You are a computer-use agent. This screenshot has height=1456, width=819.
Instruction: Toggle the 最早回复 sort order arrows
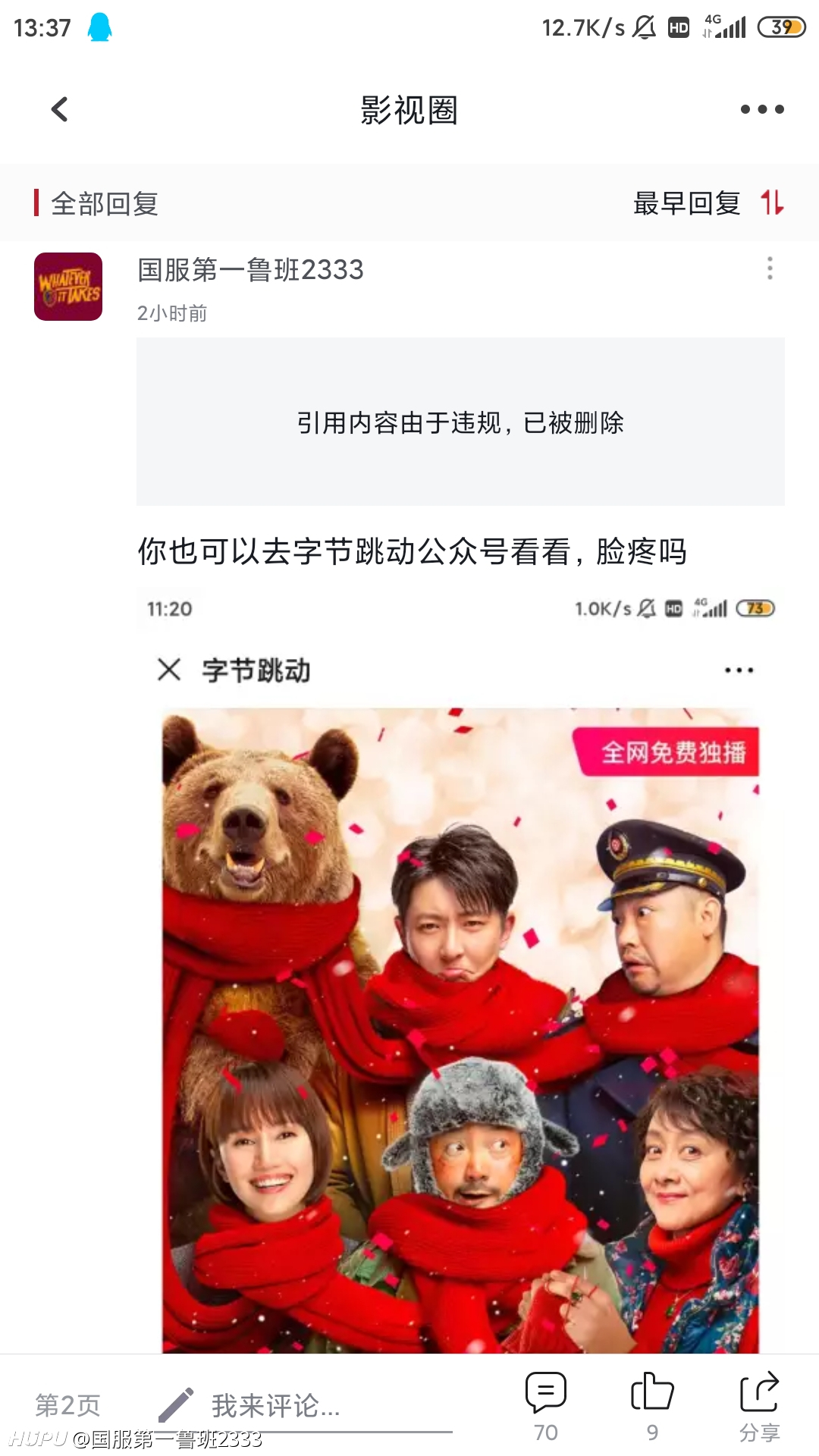pyautogui.click(x=772, y=203)
